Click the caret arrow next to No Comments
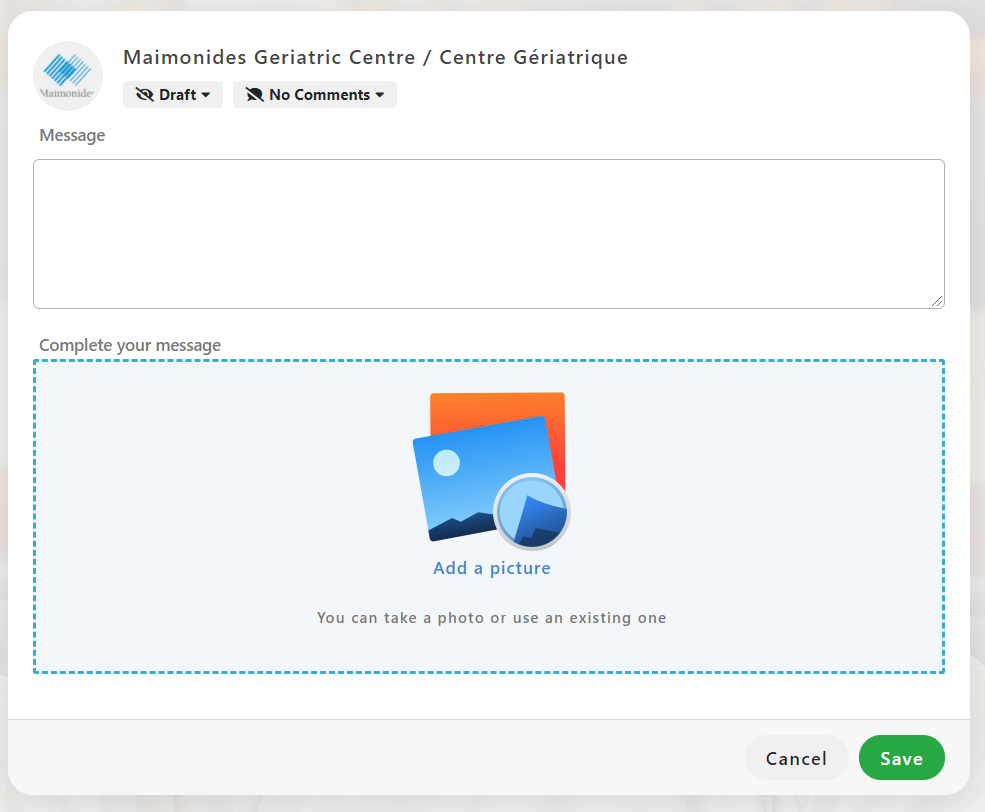 point(380,95)
